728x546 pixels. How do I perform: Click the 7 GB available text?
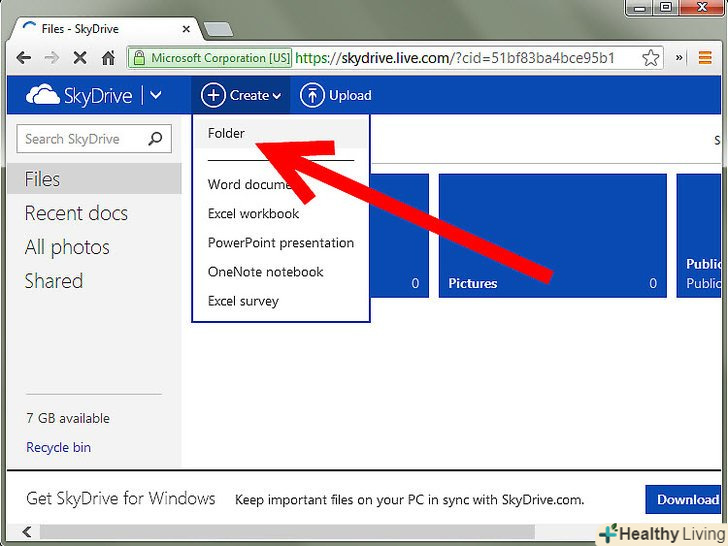[68, 418]
